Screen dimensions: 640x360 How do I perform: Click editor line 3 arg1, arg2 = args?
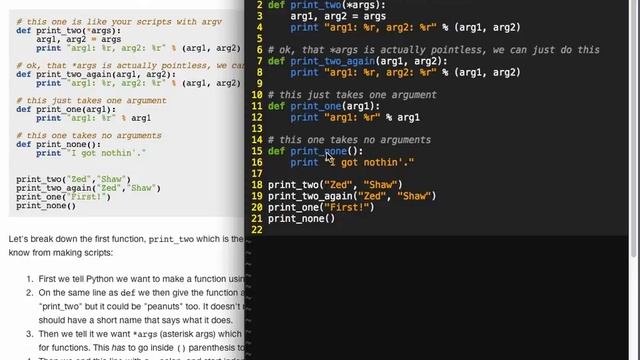338,16
